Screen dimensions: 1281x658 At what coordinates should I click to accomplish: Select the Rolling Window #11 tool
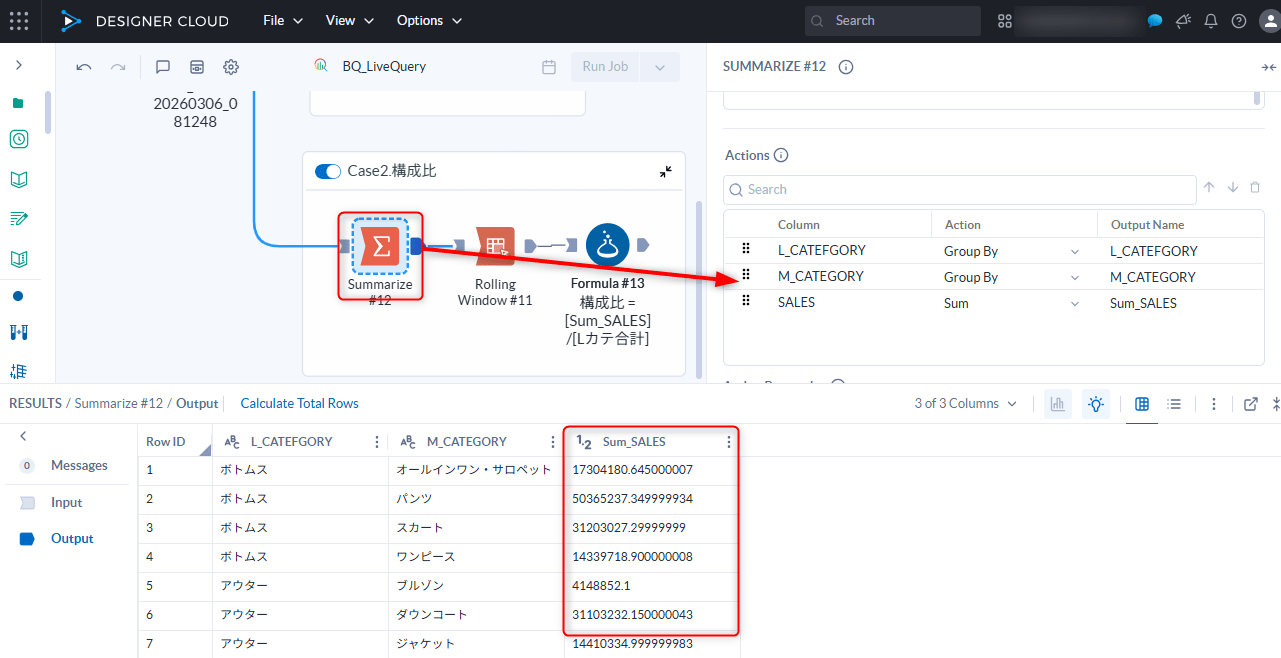pos(495,246)
